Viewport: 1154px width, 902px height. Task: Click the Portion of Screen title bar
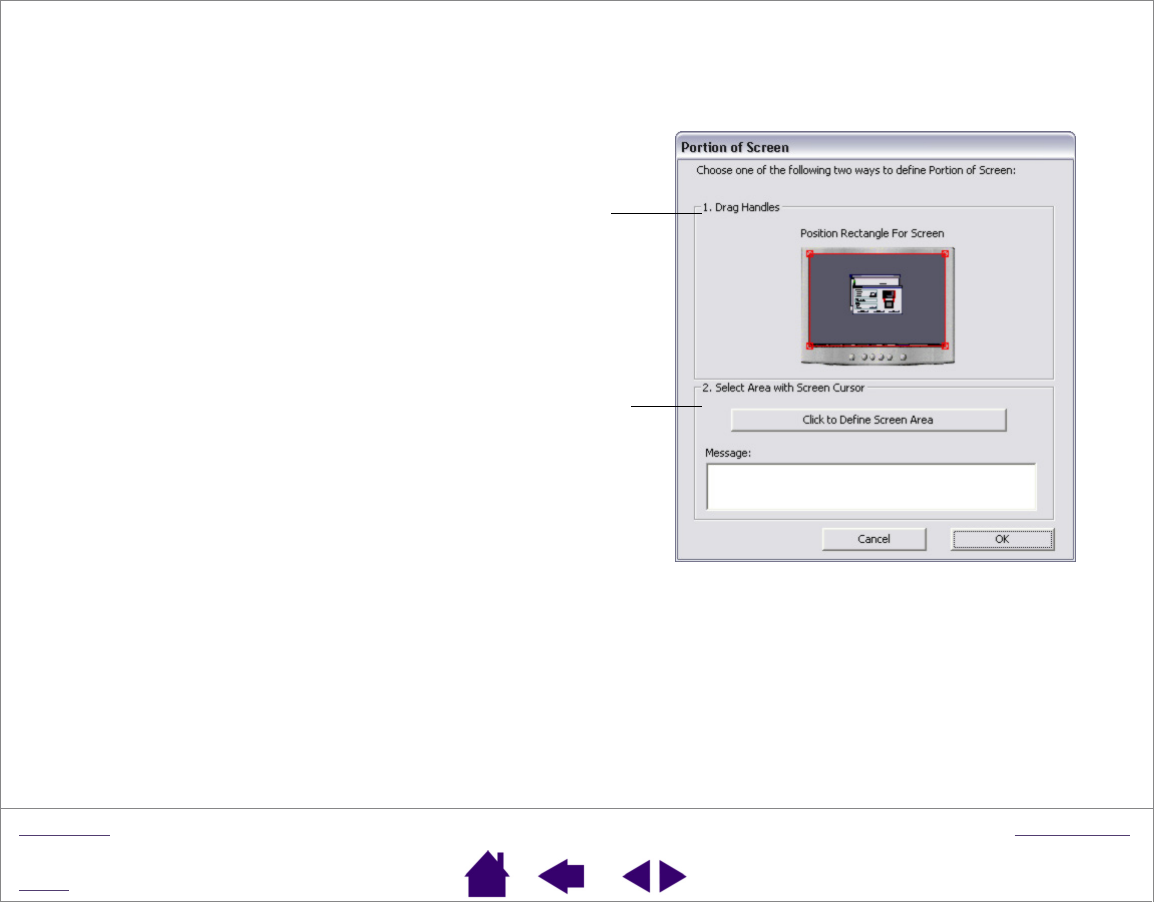coord(875,146)
